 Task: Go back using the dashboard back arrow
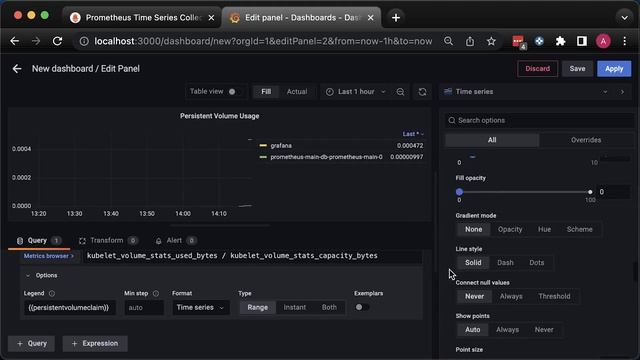tap(17, 69)
